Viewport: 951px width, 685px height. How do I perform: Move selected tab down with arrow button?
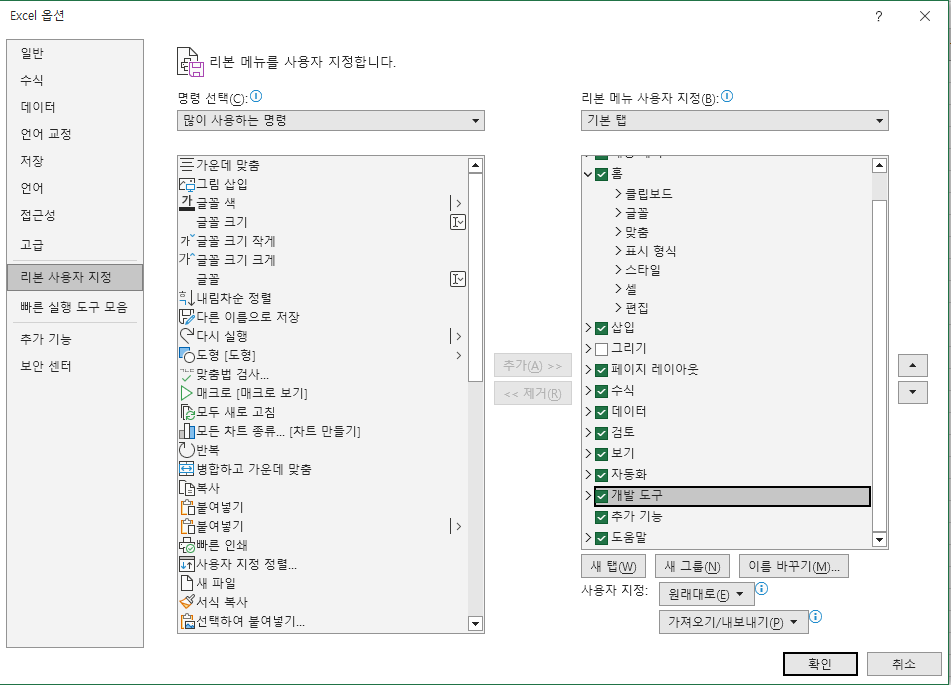(x=913, y=392)
